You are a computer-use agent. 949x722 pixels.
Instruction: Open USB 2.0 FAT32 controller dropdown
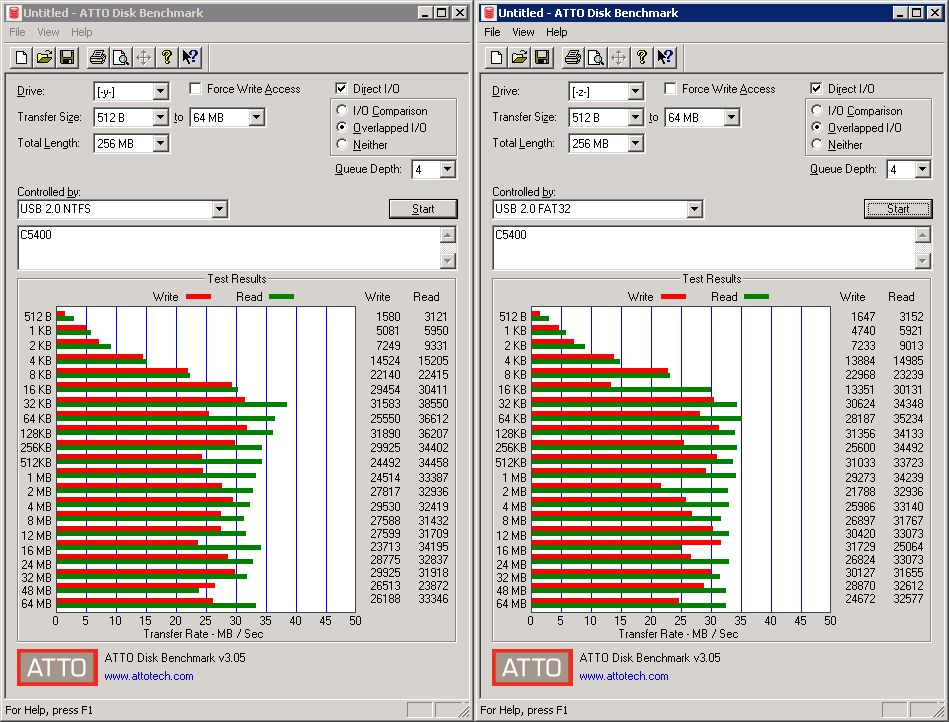[695, 209]
